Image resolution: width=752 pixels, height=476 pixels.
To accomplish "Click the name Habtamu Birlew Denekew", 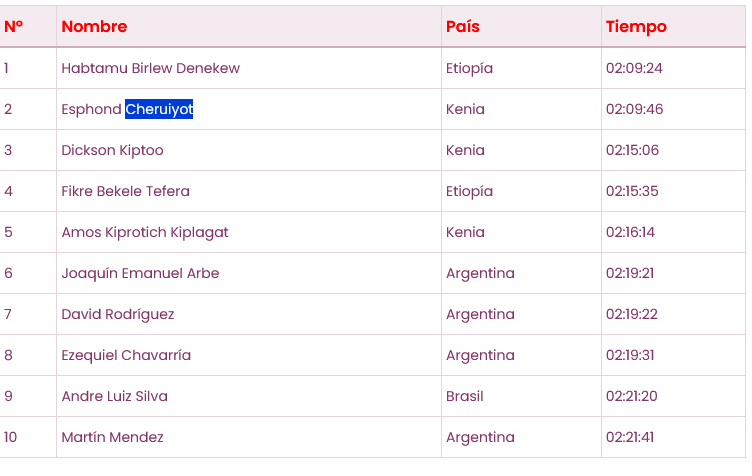I will pyautogui.click(x=150, y=68).
